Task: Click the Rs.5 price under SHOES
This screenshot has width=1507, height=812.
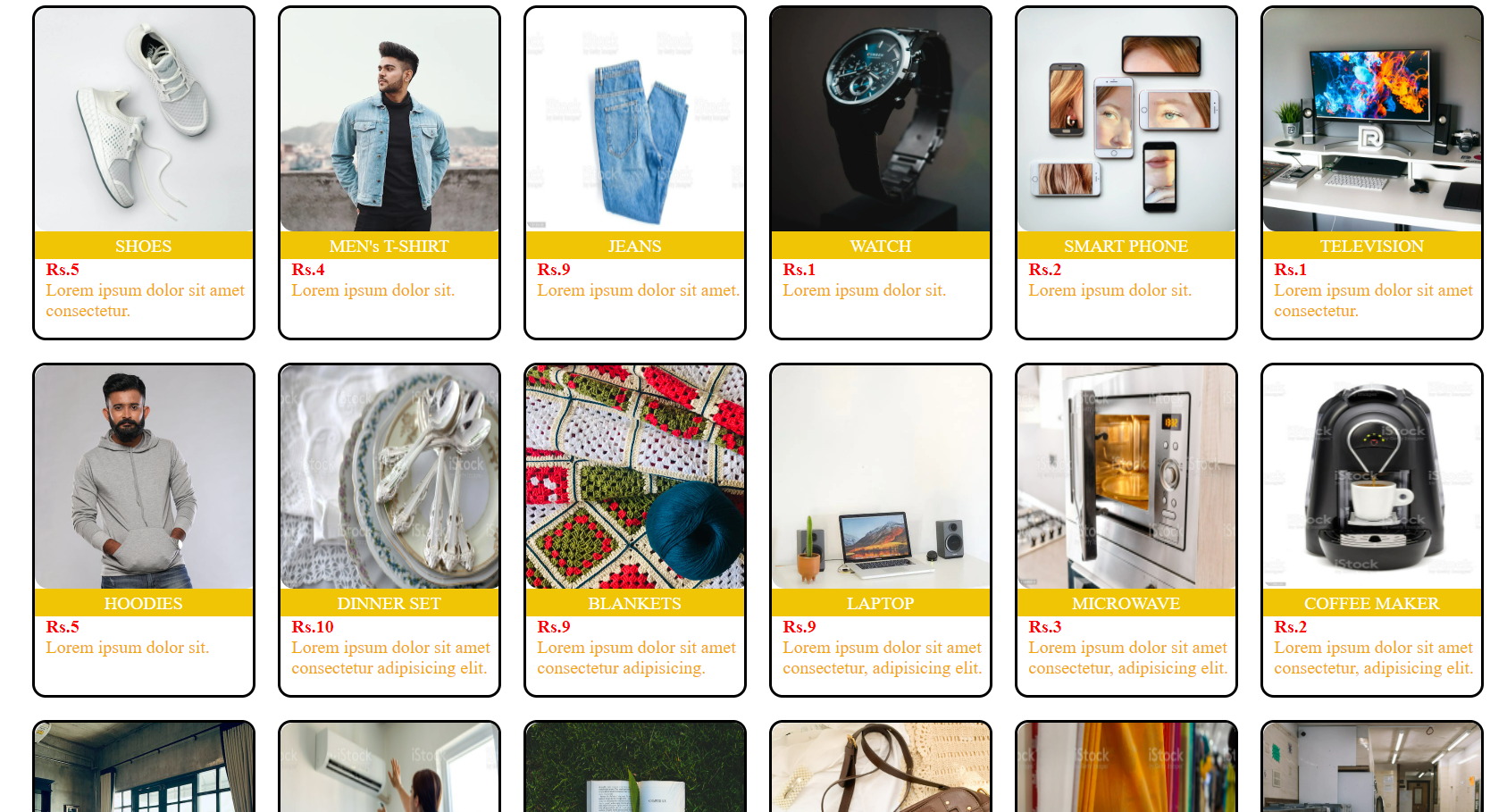Action: coord(63,270)
